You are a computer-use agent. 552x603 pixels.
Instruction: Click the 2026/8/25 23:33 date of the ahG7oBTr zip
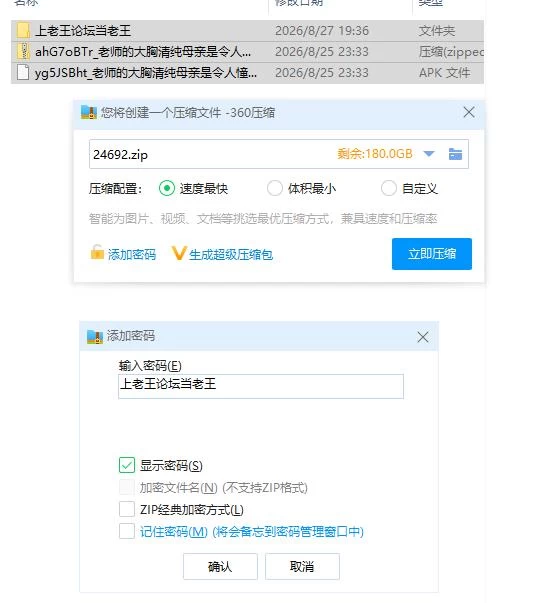322,52
